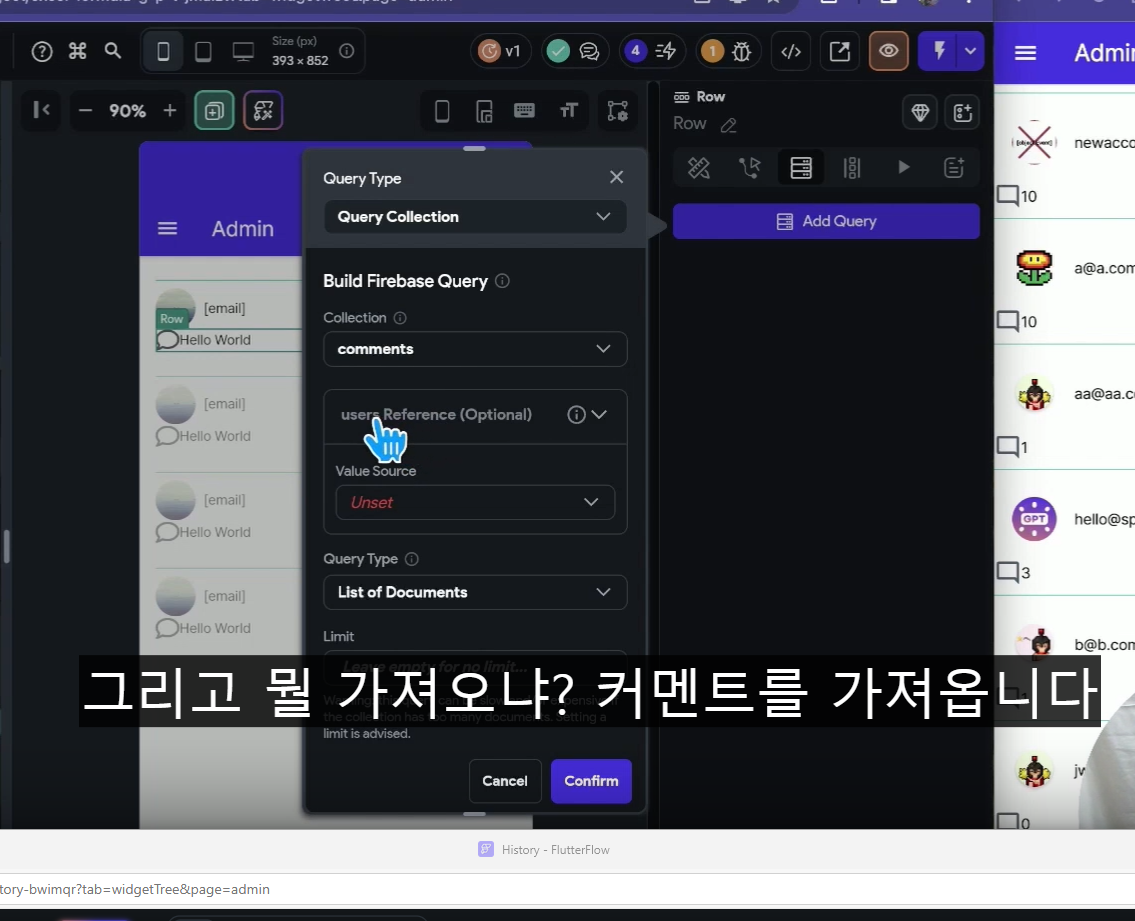Screen dimensions: 1135x921
Task: Toggle the text size scaling icon
Action: pyautogui.click(x=569, y=110)
